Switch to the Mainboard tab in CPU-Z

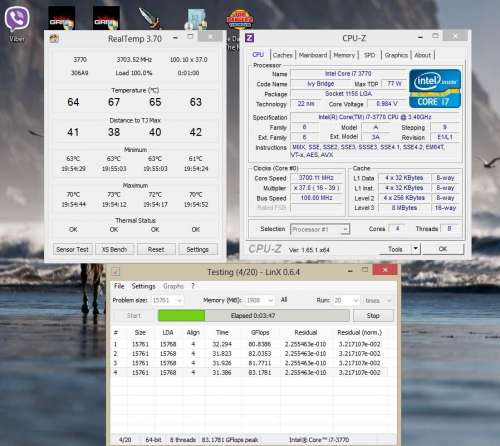(313, 55)
